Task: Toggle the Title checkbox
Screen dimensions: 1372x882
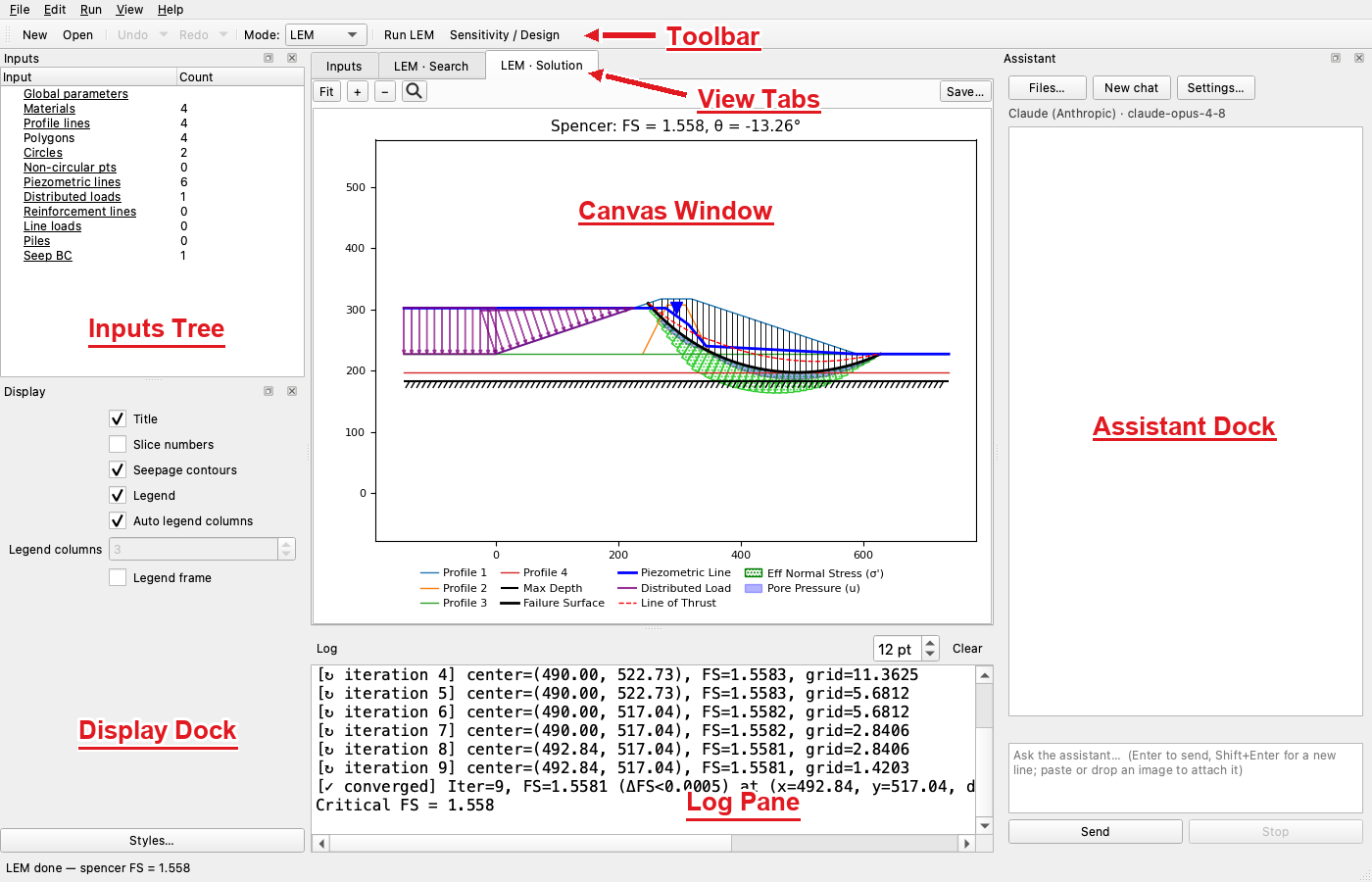Action: (118, 418)
